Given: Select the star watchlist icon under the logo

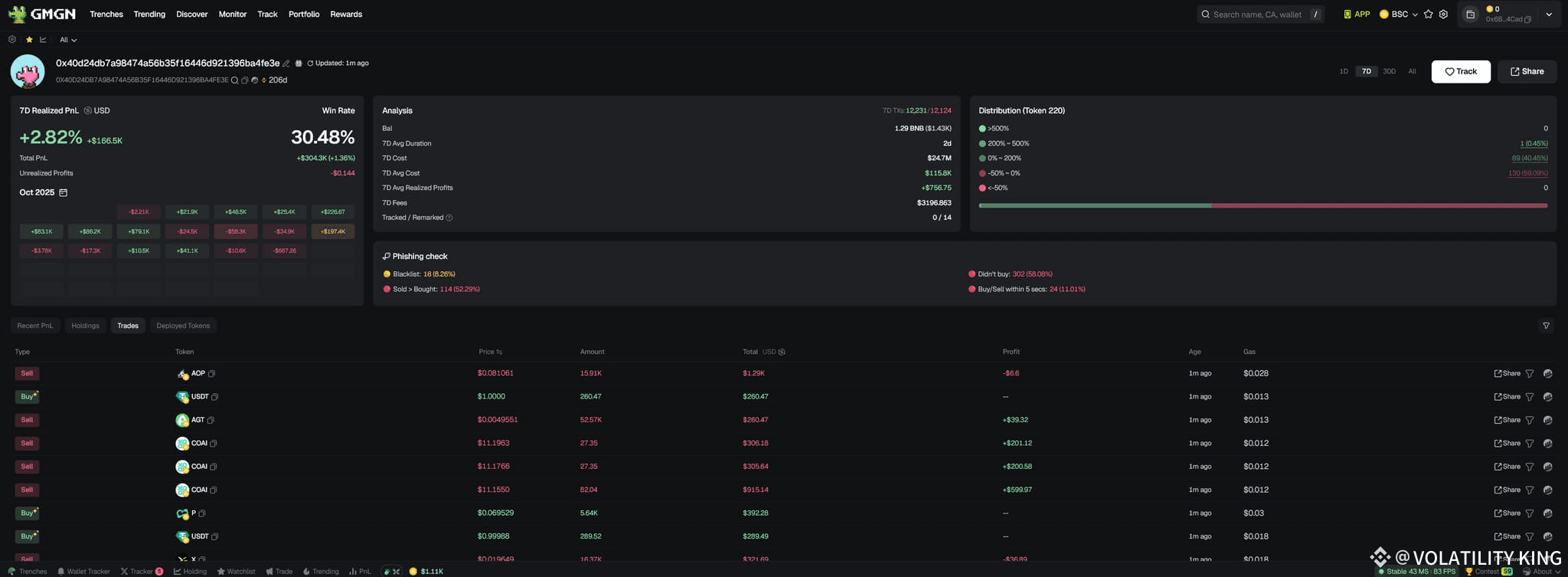Looking at the screenshot, I should 29,39.
